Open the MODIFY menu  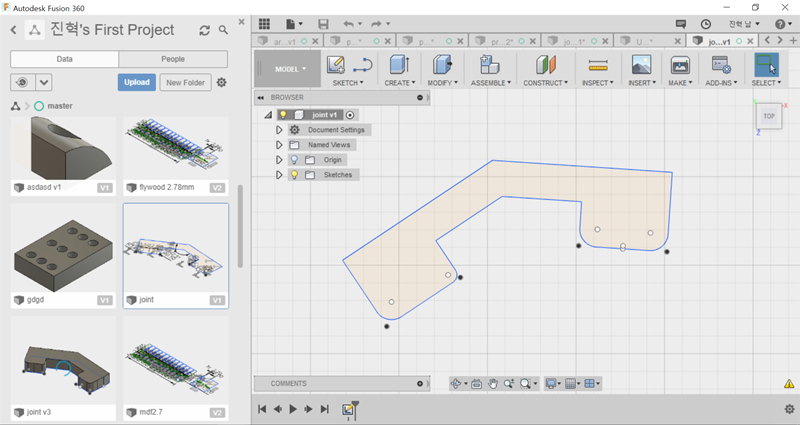(442, 83)
